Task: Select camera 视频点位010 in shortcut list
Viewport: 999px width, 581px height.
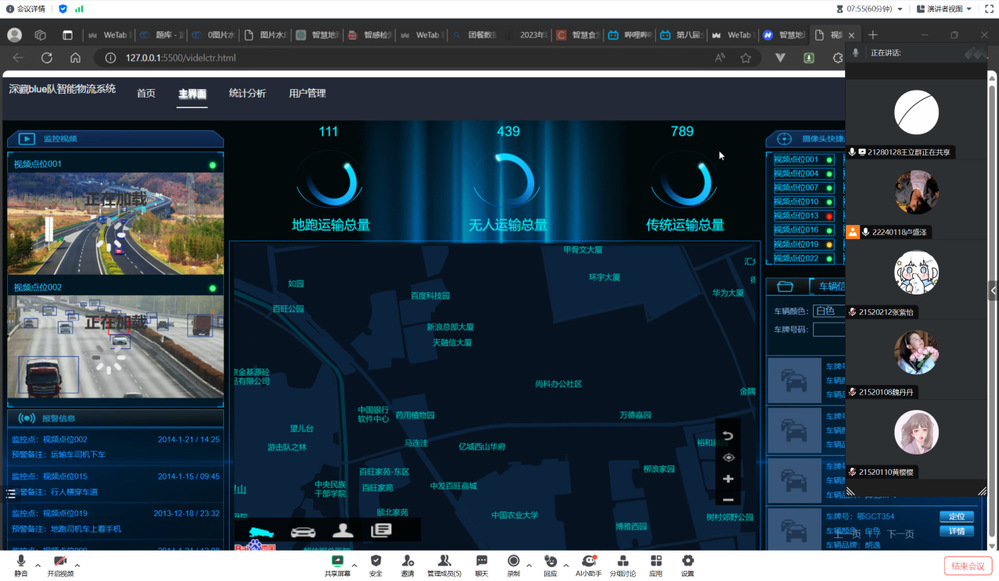Action: [x=803, y=201]
